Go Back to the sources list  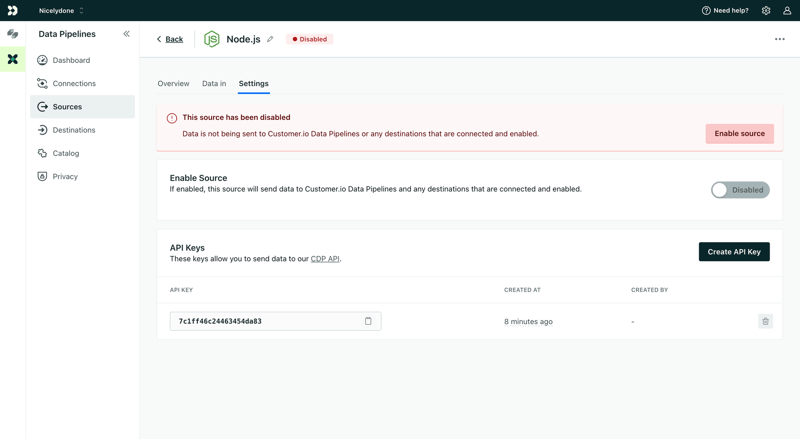tap(170, 39)
